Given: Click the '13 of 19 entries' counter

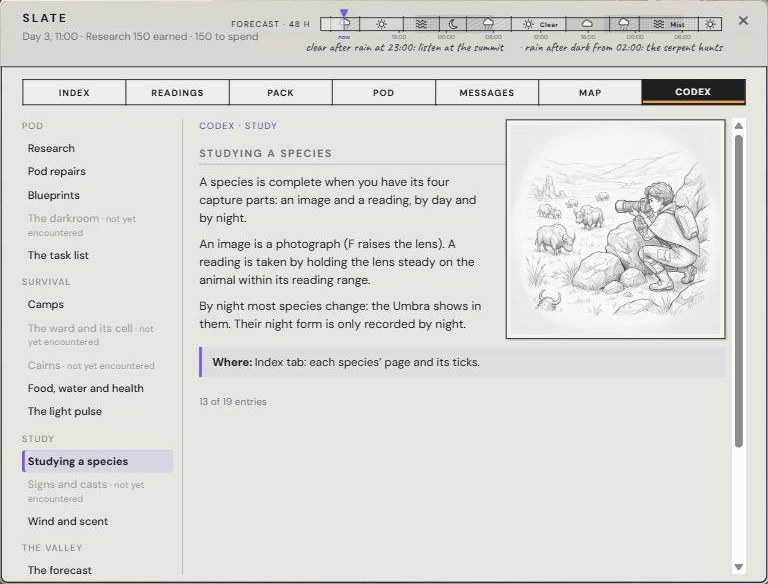Looking at the screenshot, I should pyautogui.click(x=233, y=402).
